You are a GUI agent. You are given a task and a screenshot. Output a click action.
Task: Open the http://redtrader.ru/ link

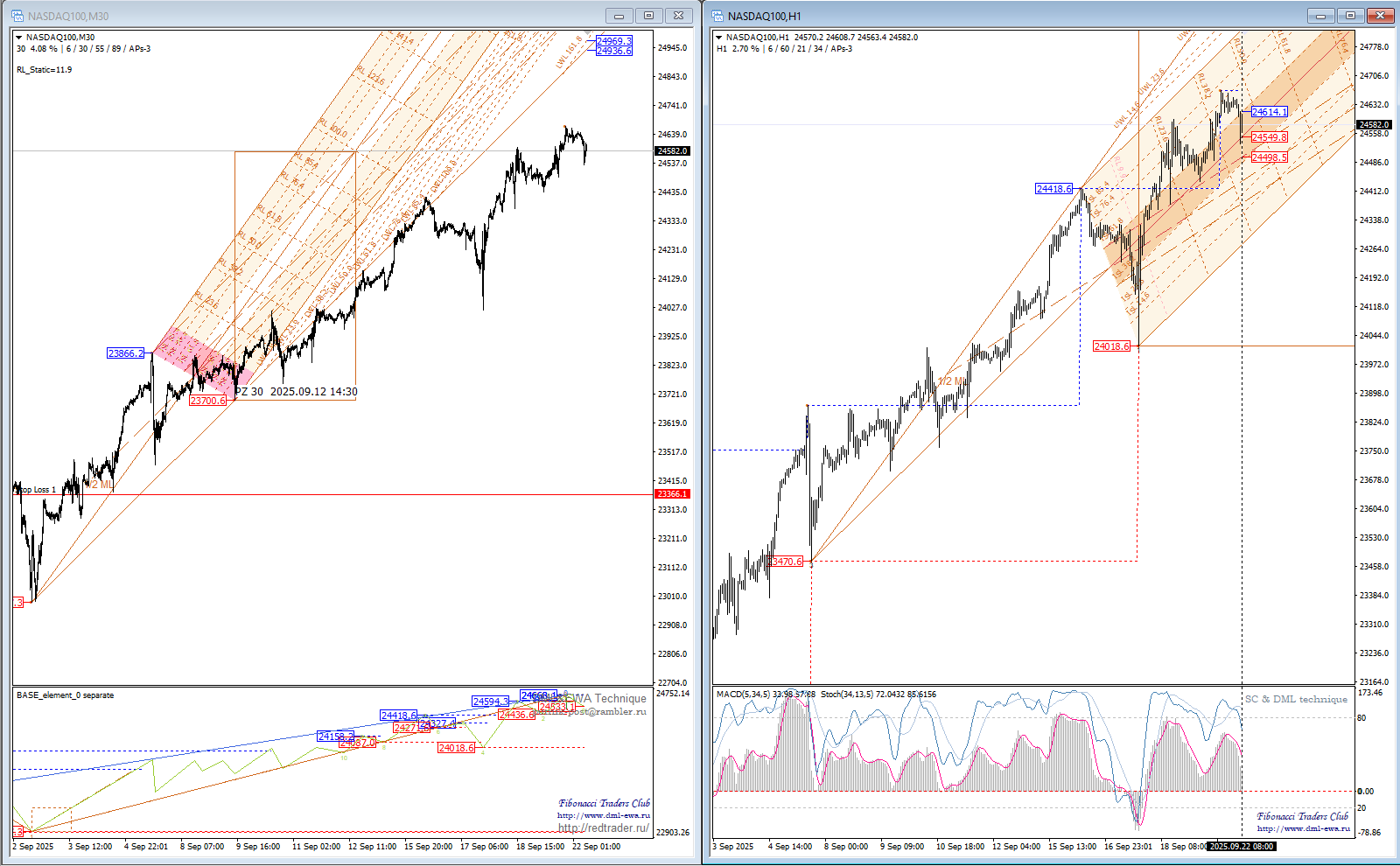(x=603, y=828)
